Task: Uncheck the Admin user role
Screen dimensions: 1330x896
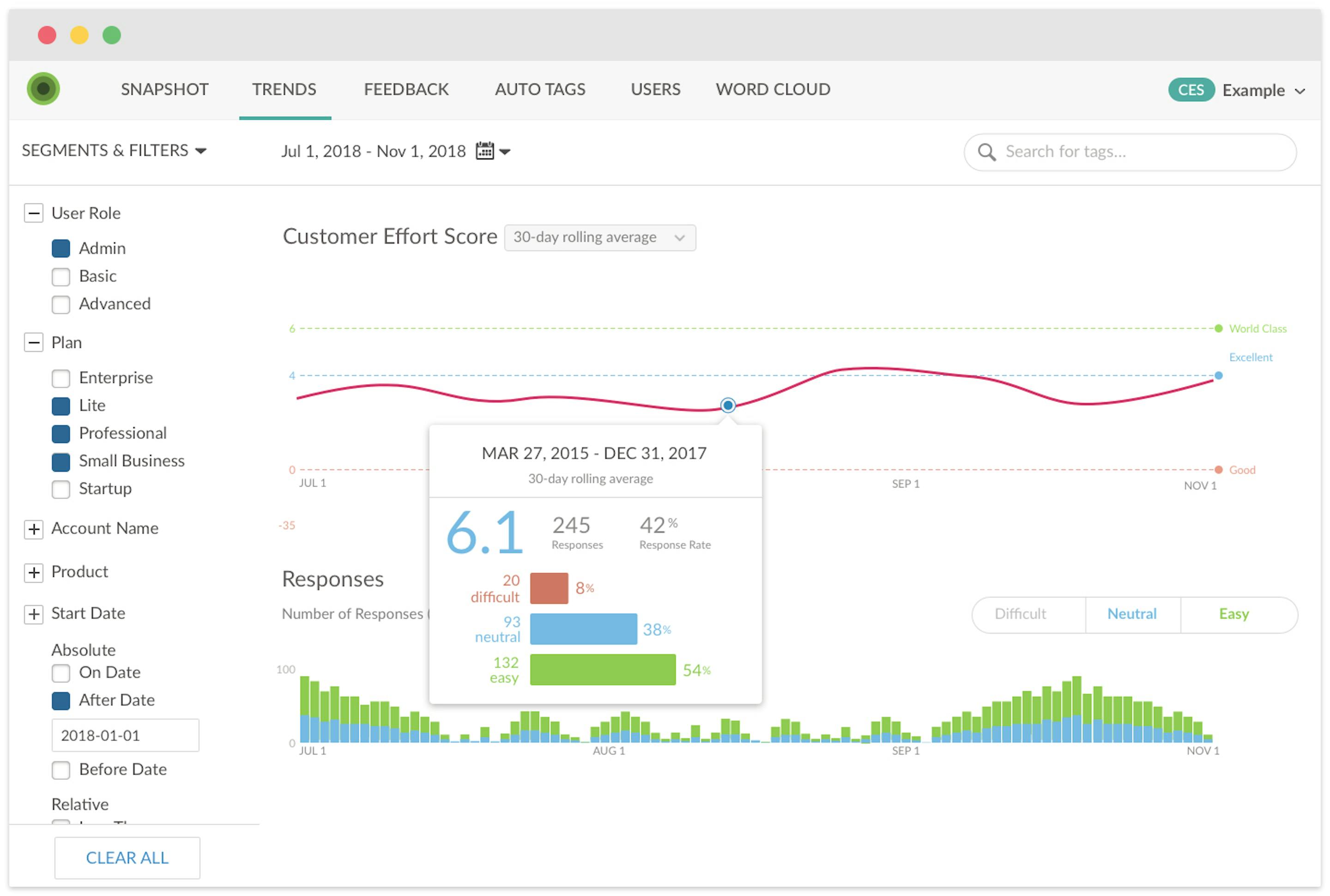Action: click(61, 248)
